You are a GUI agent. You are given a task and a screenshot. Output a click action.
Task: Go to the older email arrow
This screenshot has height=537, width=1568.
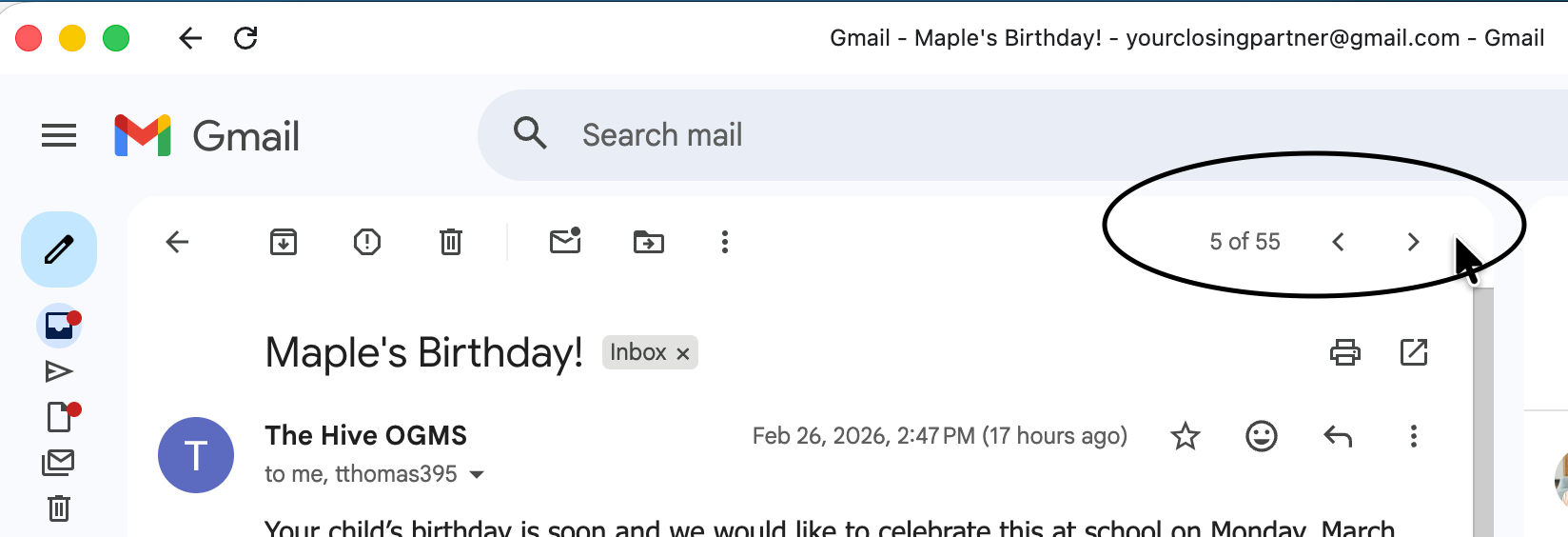(1413, 242)
